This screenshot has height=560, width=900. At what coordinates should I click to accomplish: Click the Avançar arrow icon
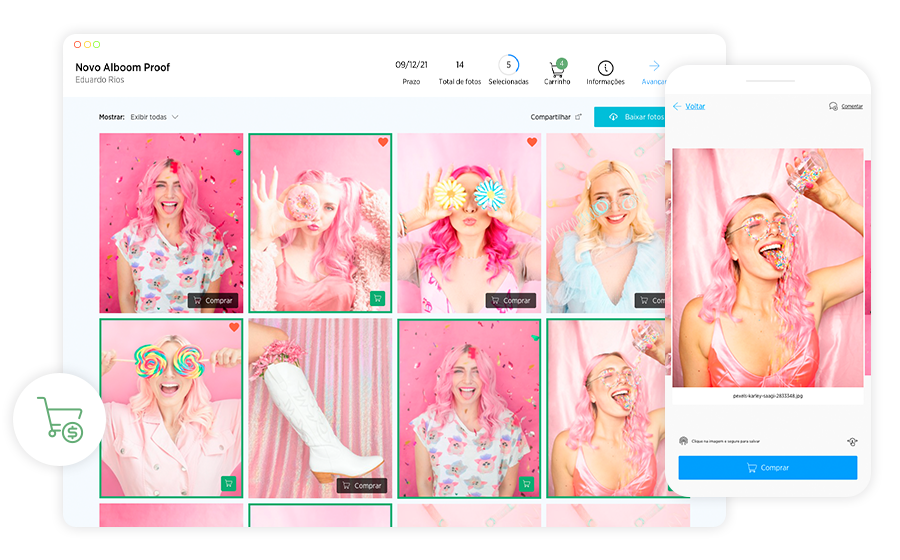pyautogui.click(x=654, y=66)
